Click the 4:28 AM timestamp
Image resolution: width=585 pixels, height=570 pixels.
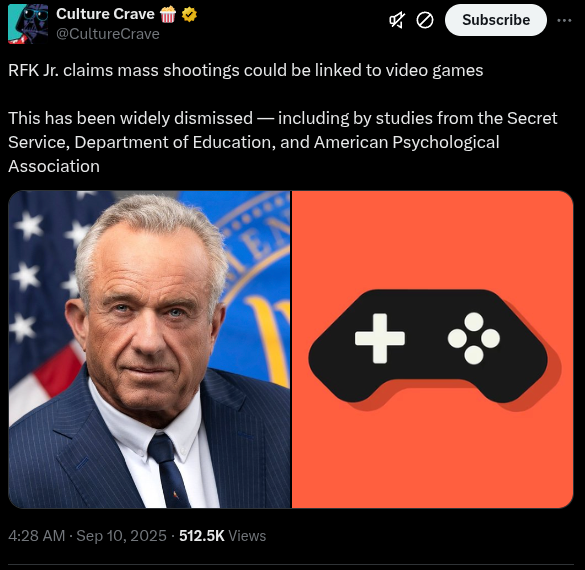click(x=37, y=536)
